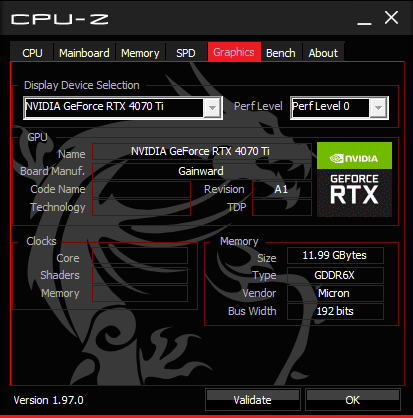413x418 pixels.
Task: Click the CPU-Z title logo
Action: (60, 19)
